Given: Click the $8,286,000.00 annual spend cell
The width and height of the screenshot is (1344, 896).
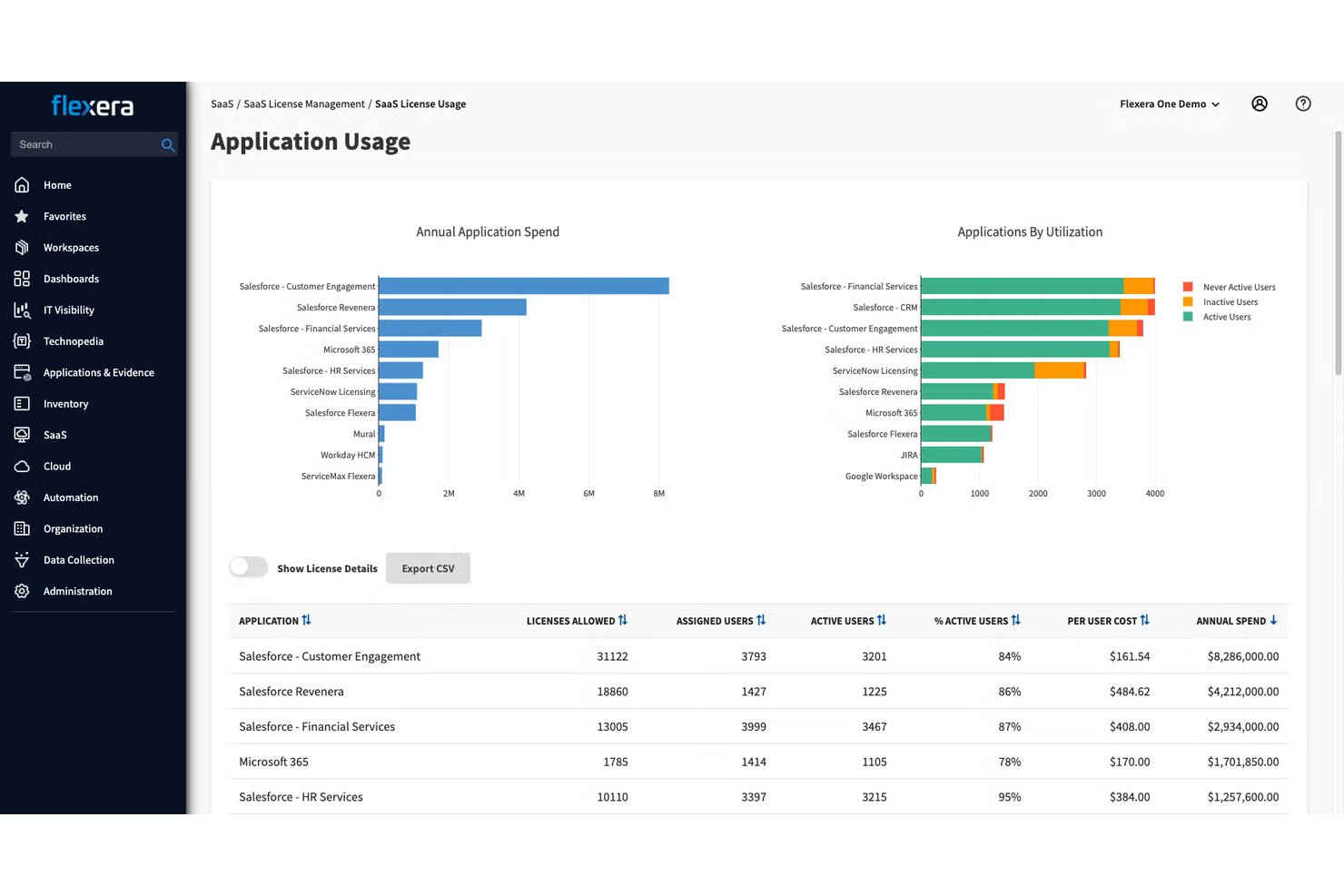Looking at the screenshot, I should point(1243,656).
